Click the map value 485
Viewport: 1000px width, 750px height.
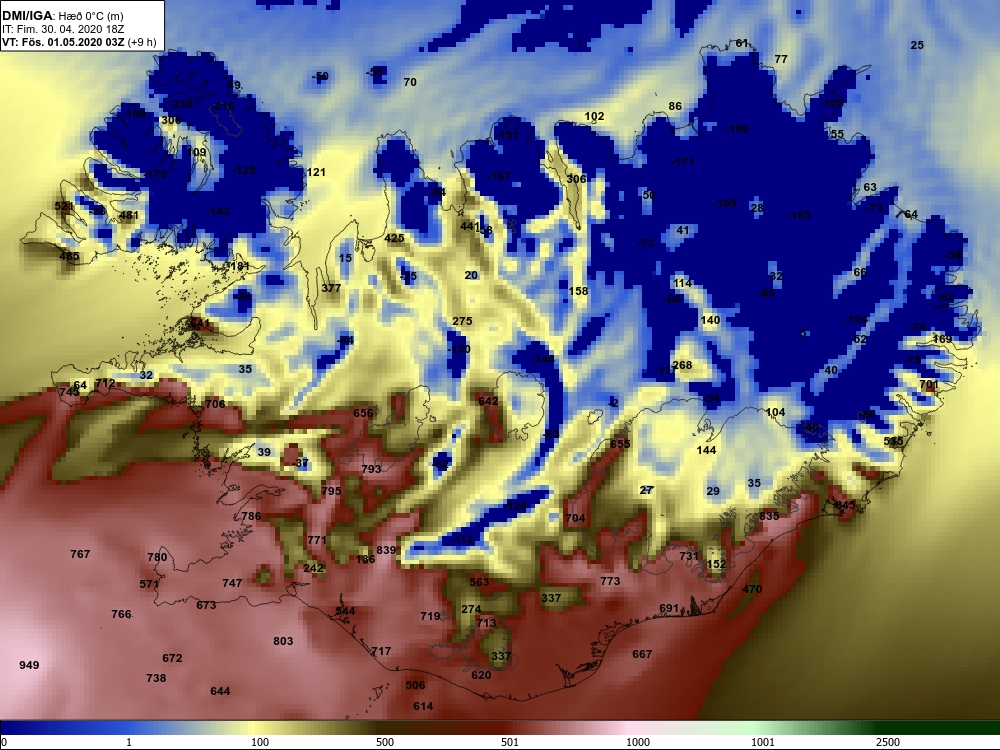click(x=69, y=256)
